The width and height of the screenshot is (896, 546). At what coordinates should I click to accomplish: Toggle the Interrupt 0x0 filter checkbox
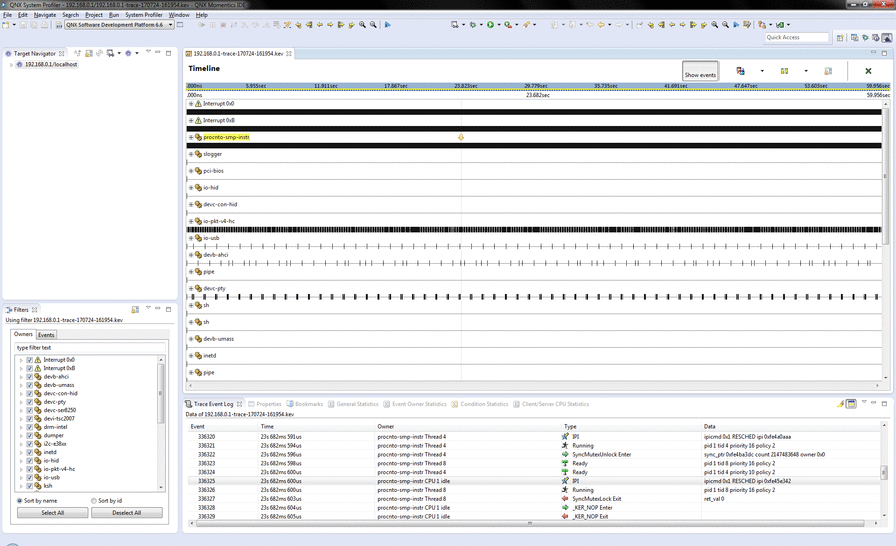coord(30,360)
